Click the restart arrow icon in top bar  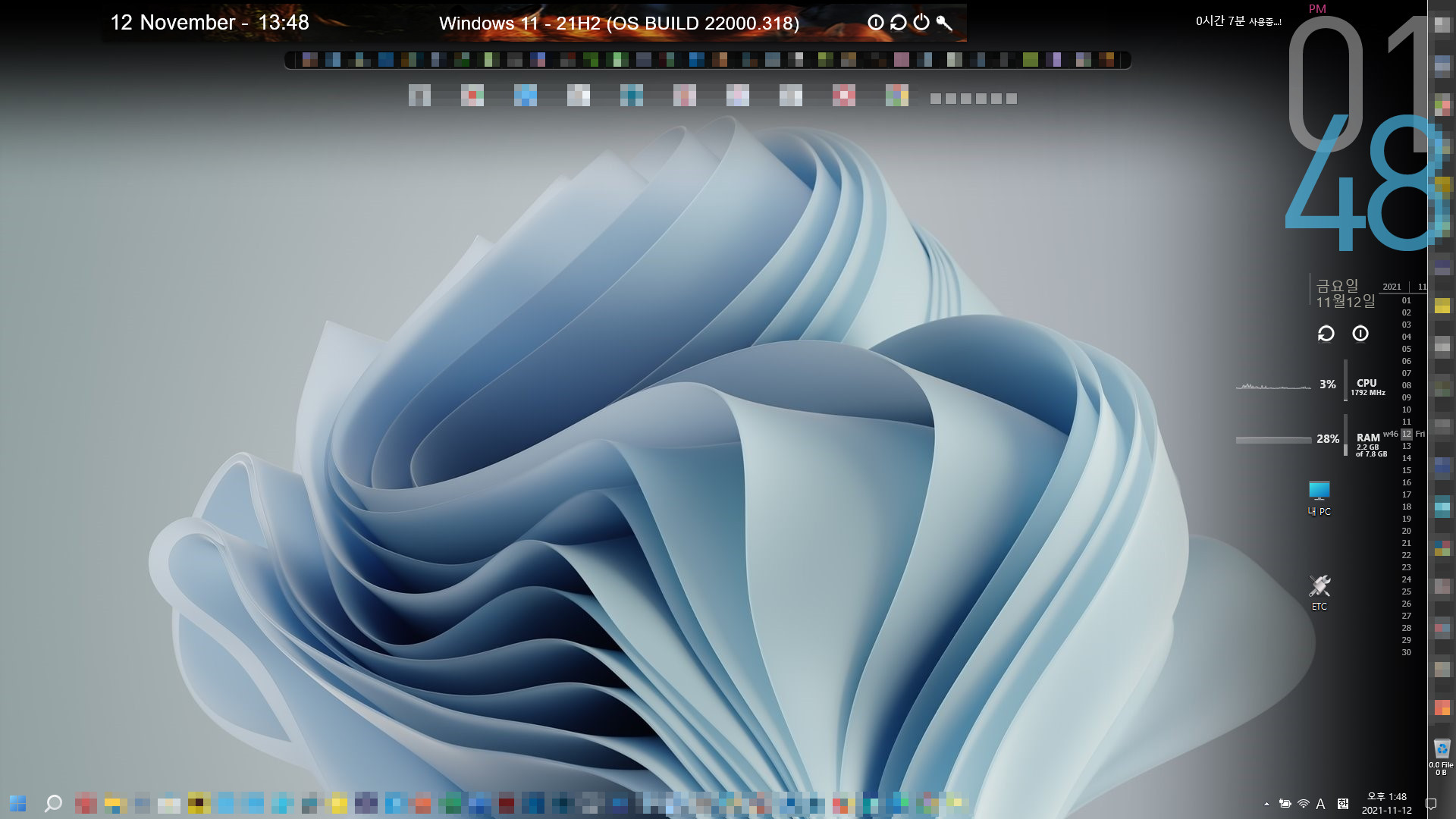pos(899,23)
